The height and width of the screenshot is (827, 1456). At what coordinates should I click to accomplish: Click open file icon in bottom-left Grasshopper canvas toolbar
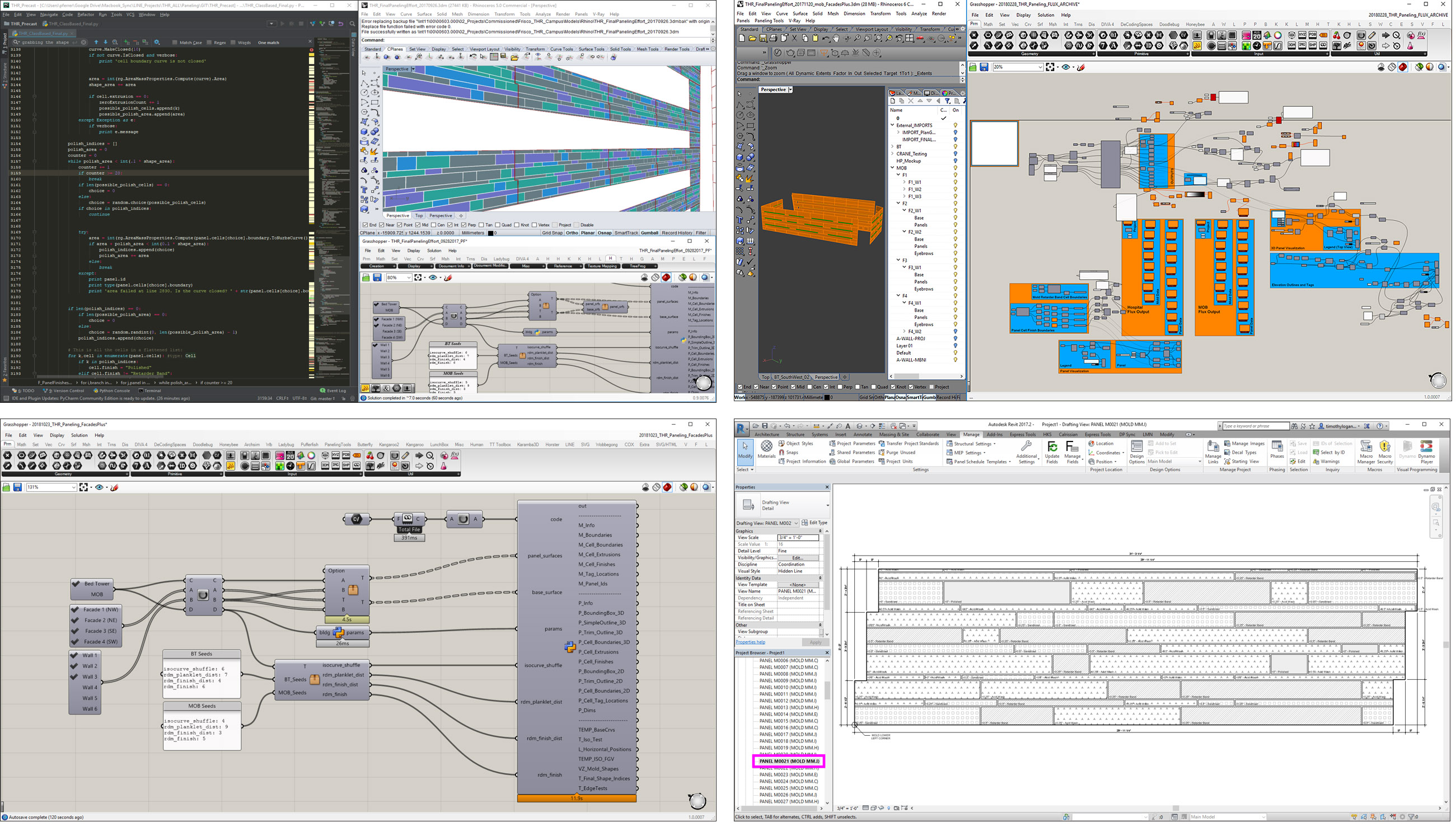(6, 487)
